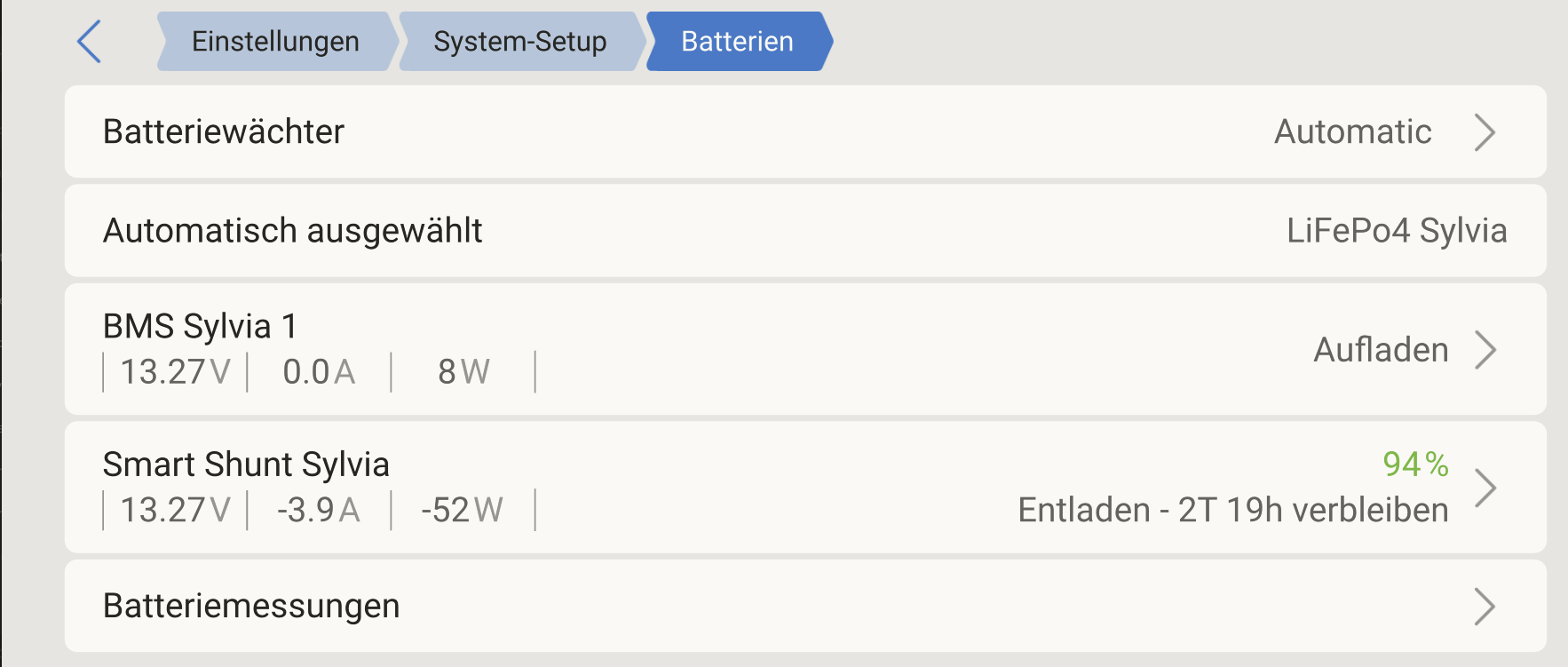Screen dimensions: 1568x667
Task: Go back with the left arrow icon
Action: (x=90, y=42)
